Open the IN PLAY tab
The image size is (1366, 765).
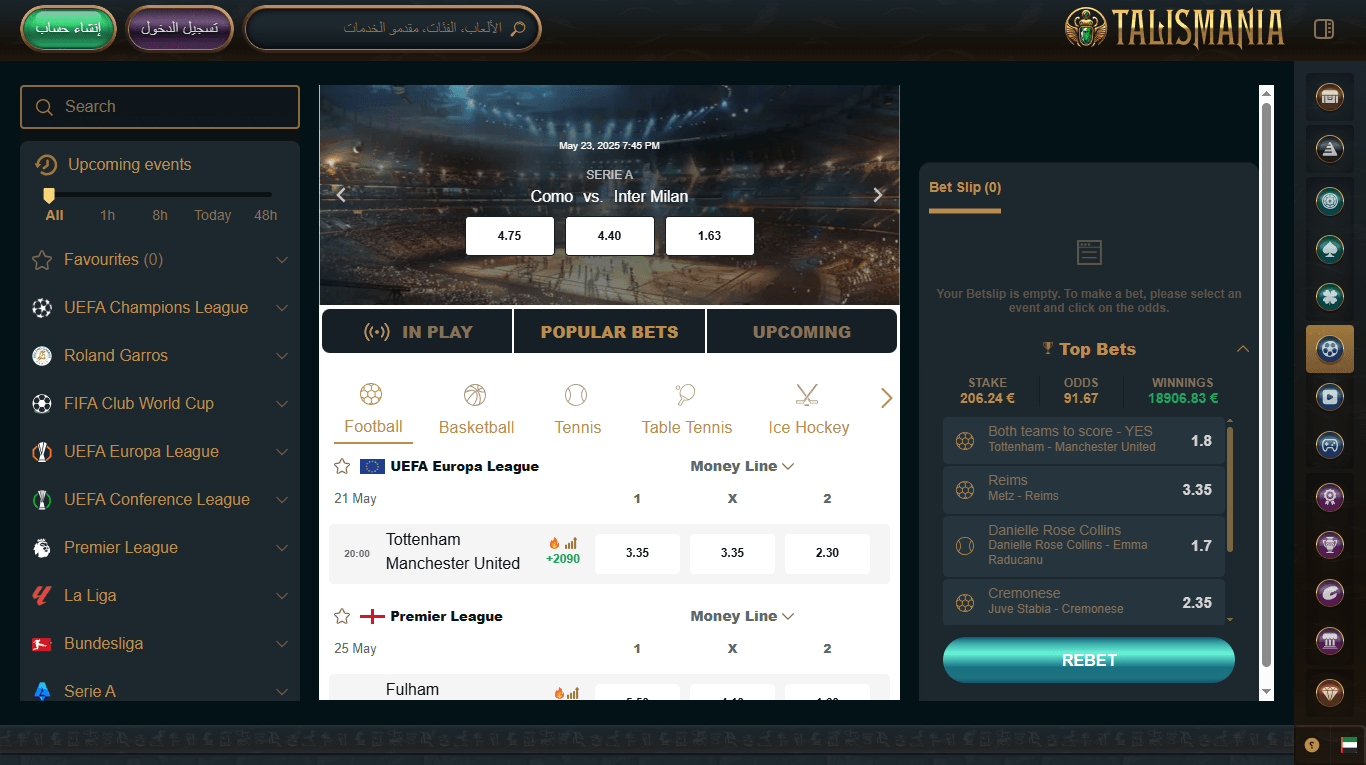[x=417, y=332]
